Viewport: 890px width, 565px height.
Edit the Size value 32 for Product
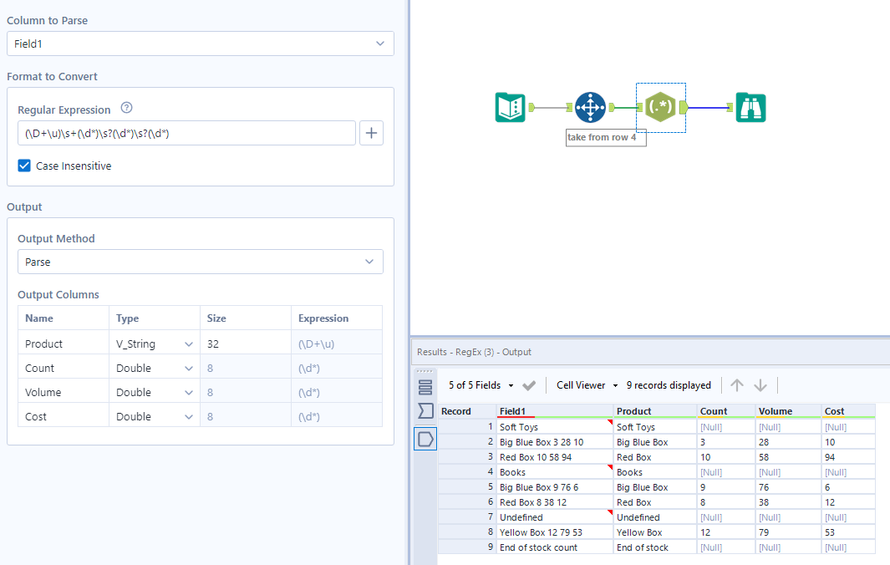coord(245,344)
